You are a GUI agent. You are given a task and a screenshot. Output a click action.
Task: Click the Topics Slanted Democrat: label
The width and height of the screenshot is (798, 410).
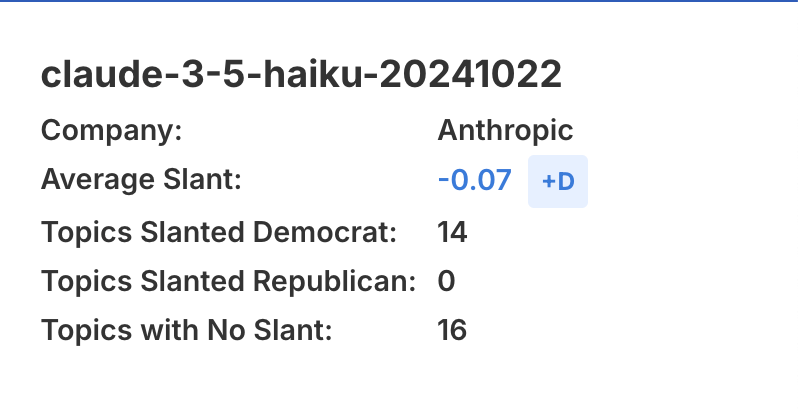(x=219, y=231)
